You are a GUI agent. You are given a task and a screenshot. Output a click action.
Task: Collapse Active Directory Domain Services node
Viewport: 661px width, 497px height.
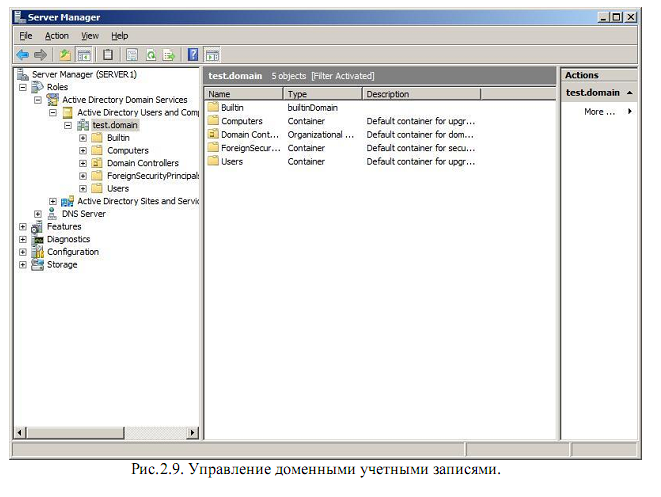tap(38, 100)
